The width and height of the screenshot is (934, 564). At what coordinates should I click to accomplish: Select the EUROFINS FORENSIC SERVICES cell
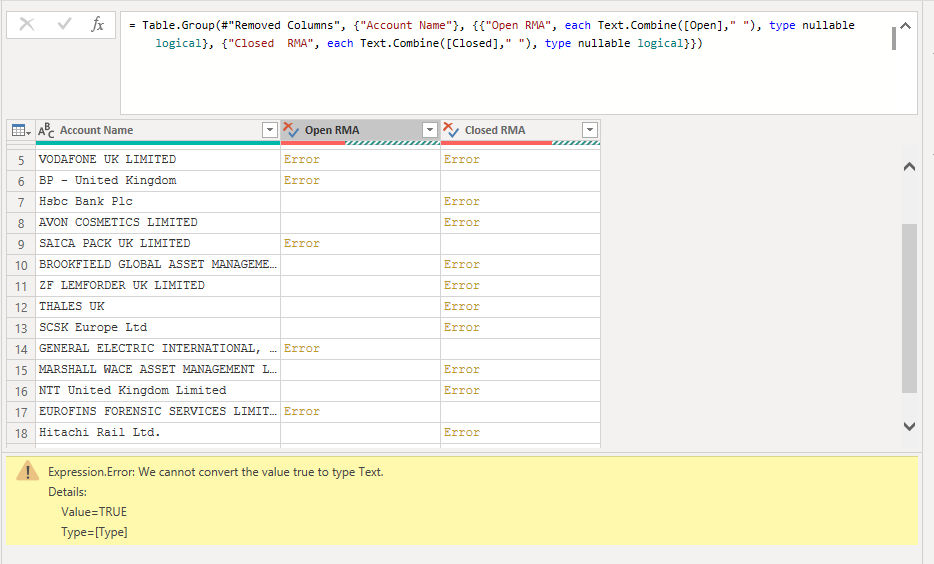pos(158,412)
